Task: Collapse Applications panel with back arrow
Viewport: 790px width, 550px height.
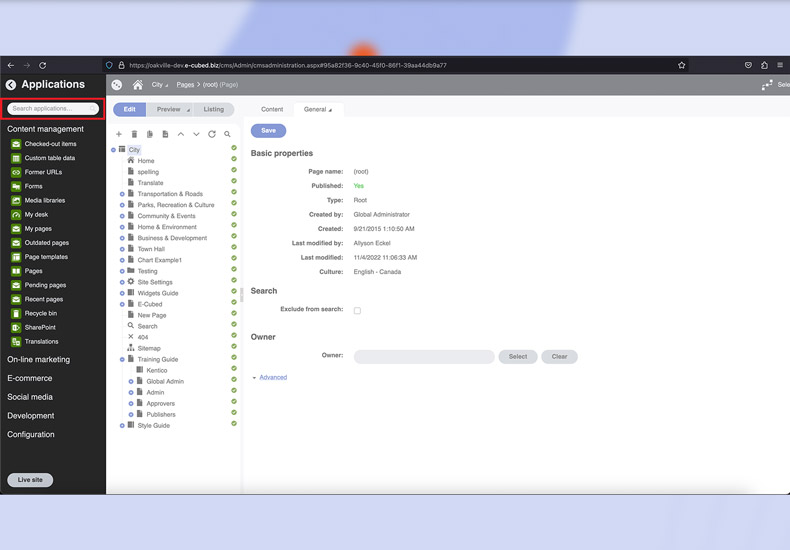Action: [x=11, y=85]
